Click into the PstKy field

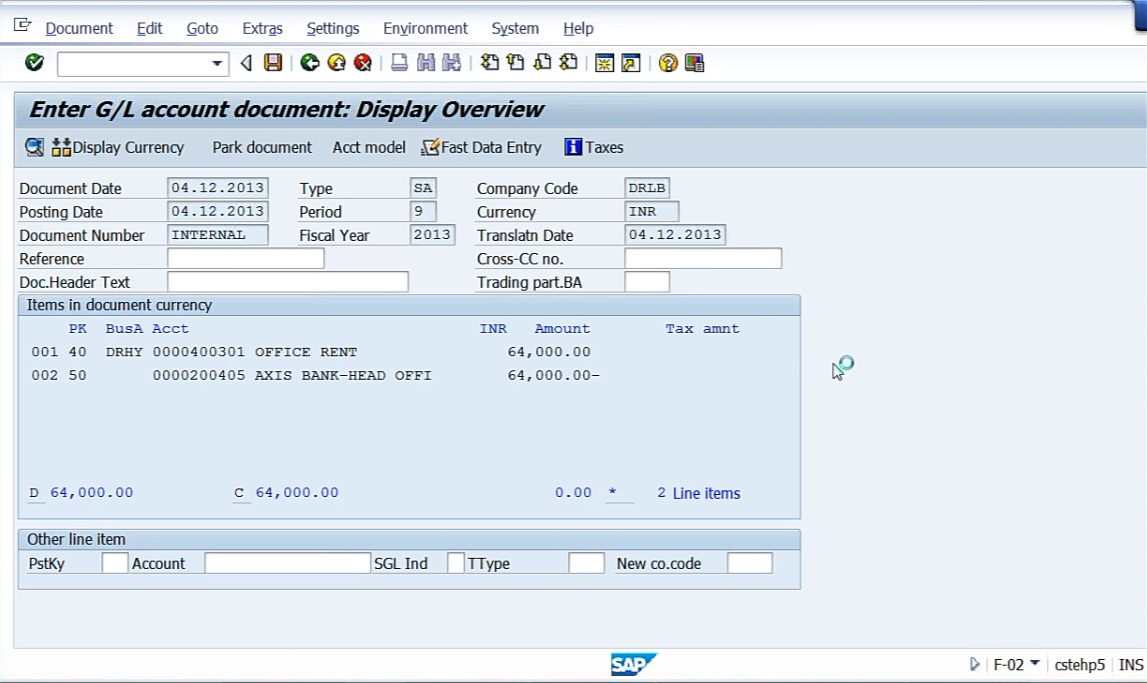pos(115,563)
